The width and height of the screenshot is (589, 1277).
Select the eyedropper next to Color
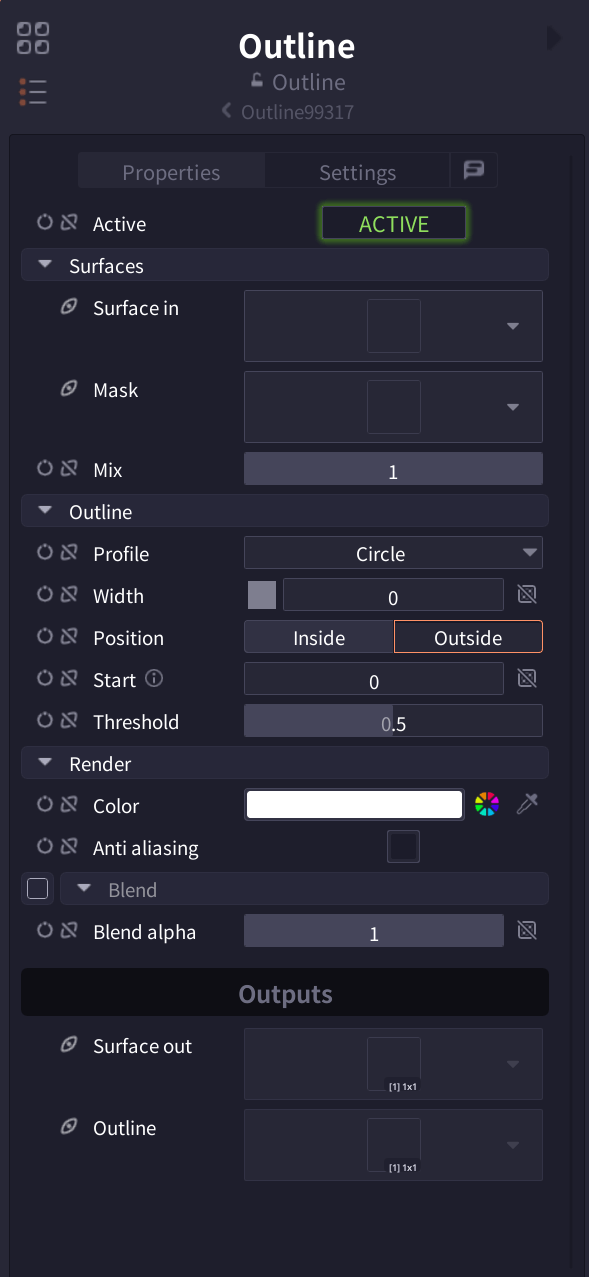pyautogui.click(x=527, y=803)
